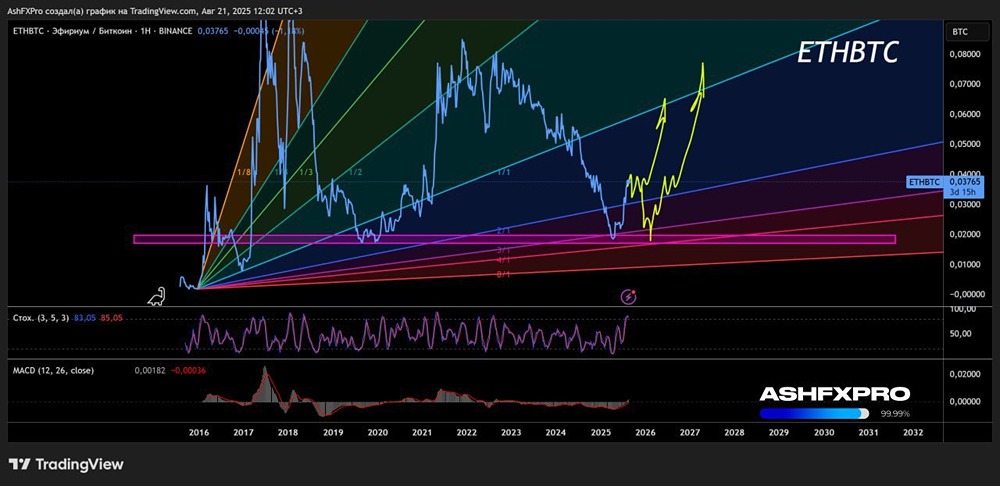Click the Stochastic value 85,05
The width and height of the screenshot is (1000, 486).
[111, 317]
